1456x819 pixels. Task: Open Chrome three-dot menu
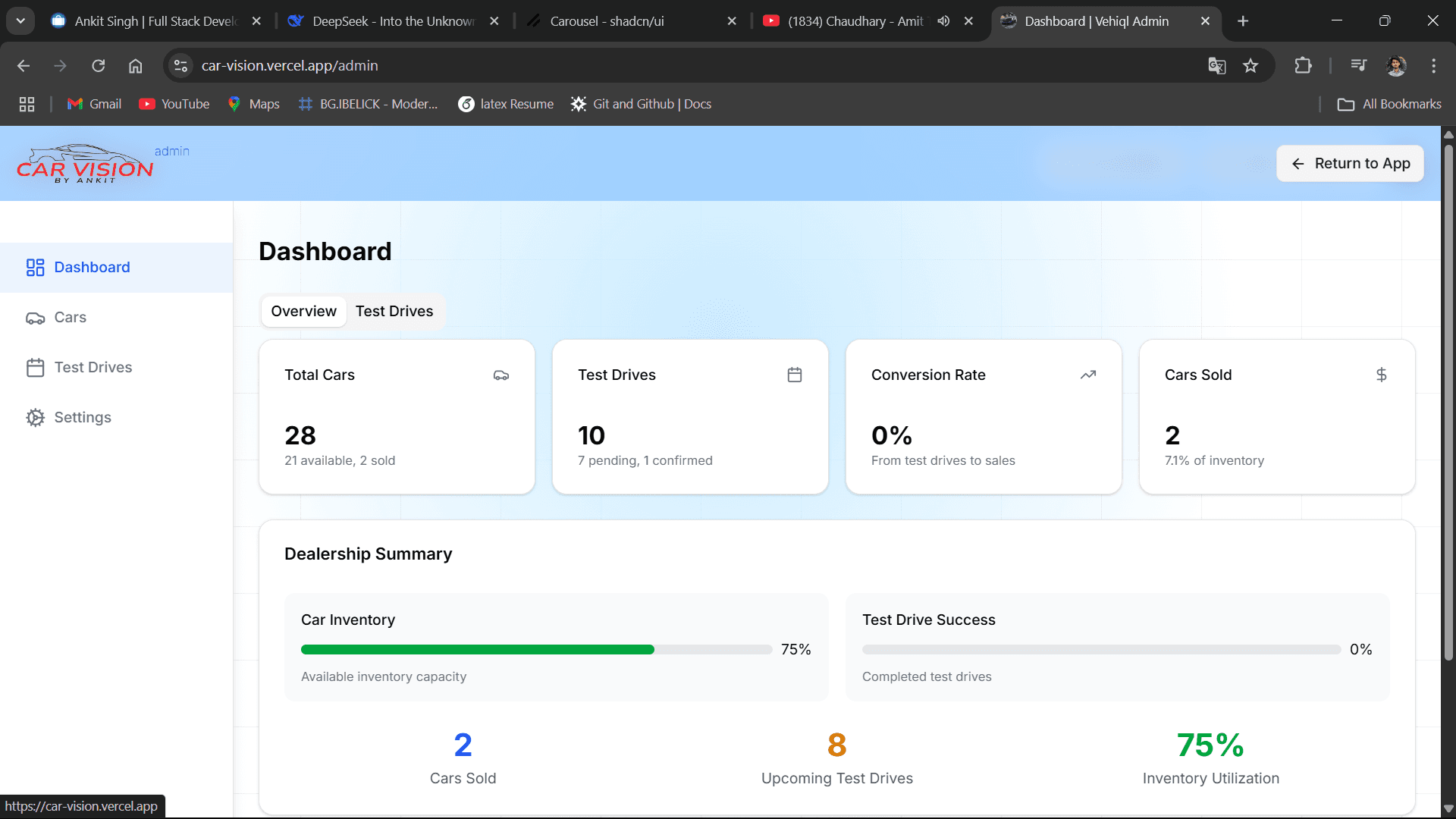1433,66
